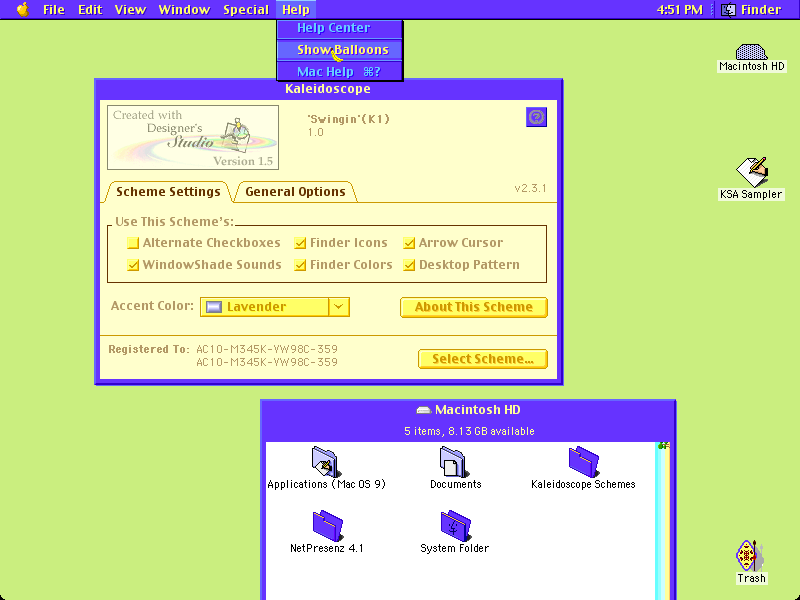800x600 pixels.
Task: Open the Special menu
Action: click(246, 10)
